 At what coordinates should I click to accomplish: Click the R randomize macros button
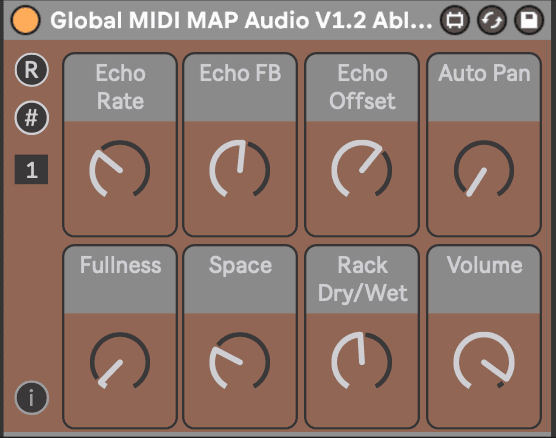(32, 70)
